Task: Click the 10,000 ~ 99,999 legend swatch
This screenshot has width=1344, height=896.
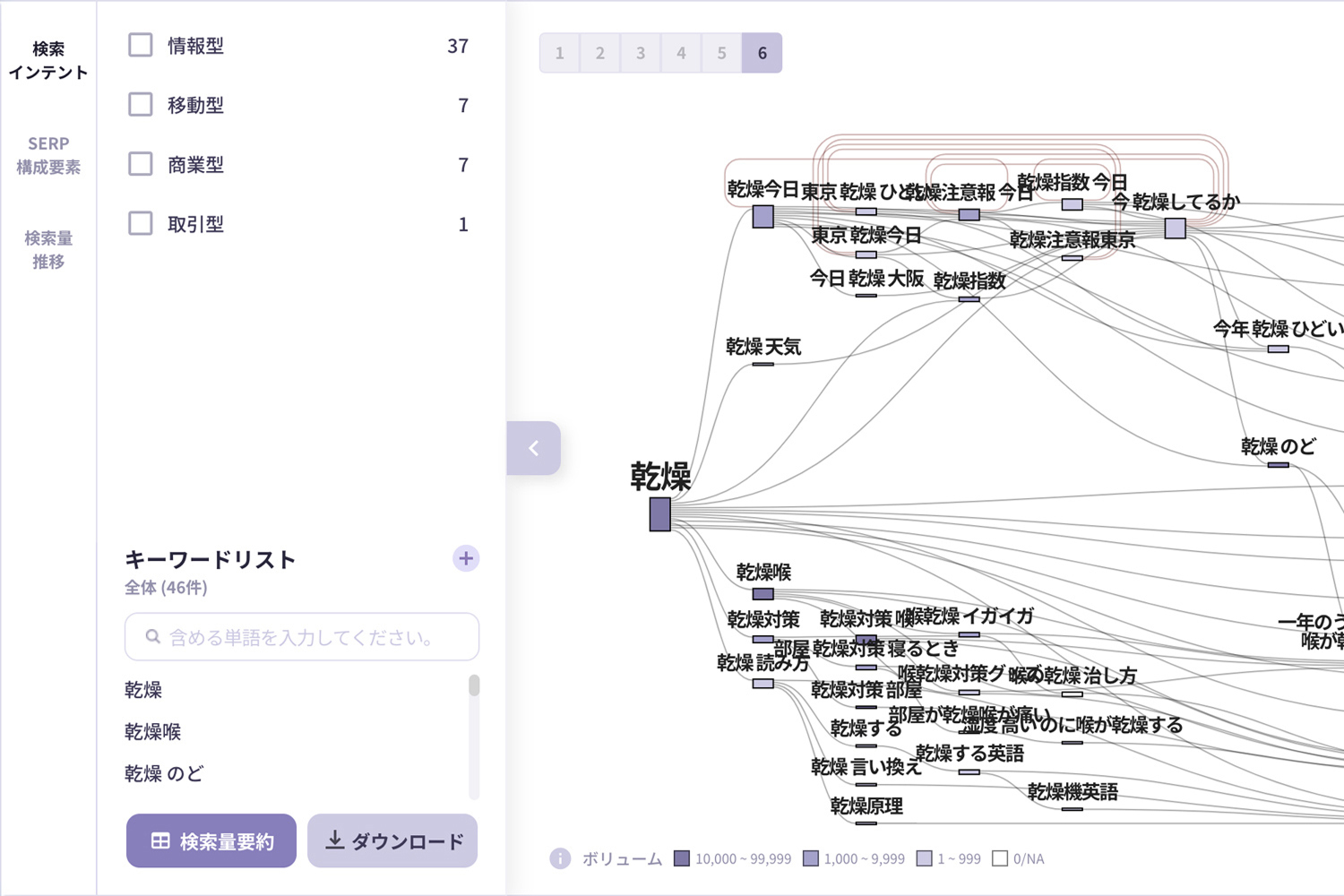Action: (x=682, y=858)
